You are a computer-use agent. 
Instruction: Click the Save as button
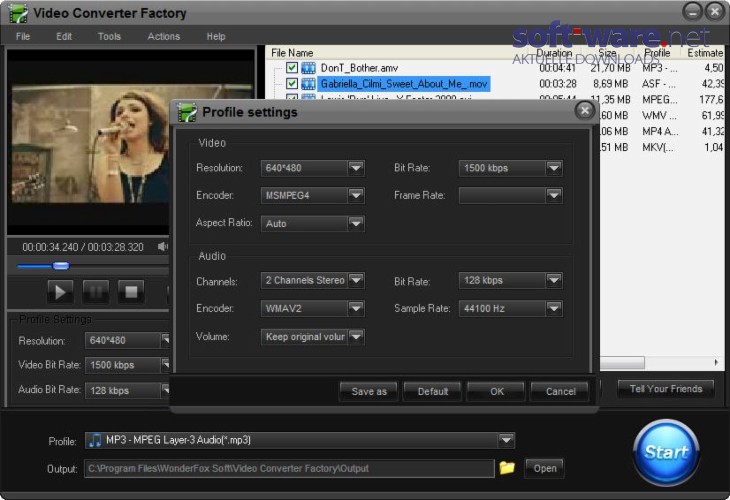click(x=369, y=391)
